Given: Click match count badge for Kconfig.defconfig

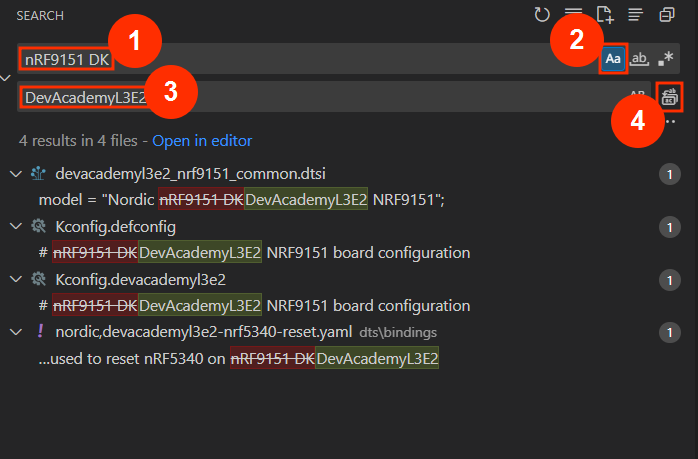Looking at the screenshot, I should [x=670, y=227].
